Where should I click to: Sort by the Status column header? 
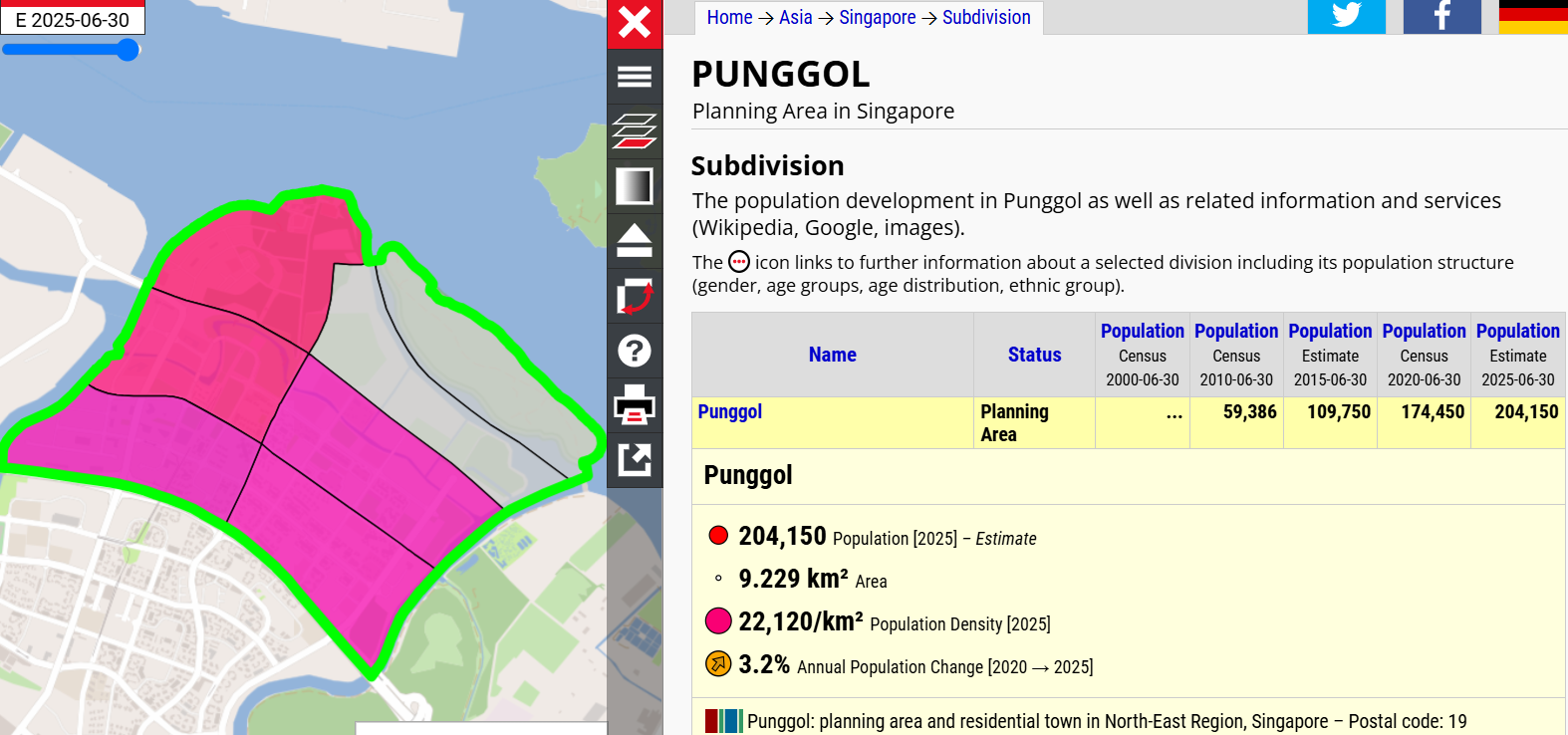tap(1034, 355)
